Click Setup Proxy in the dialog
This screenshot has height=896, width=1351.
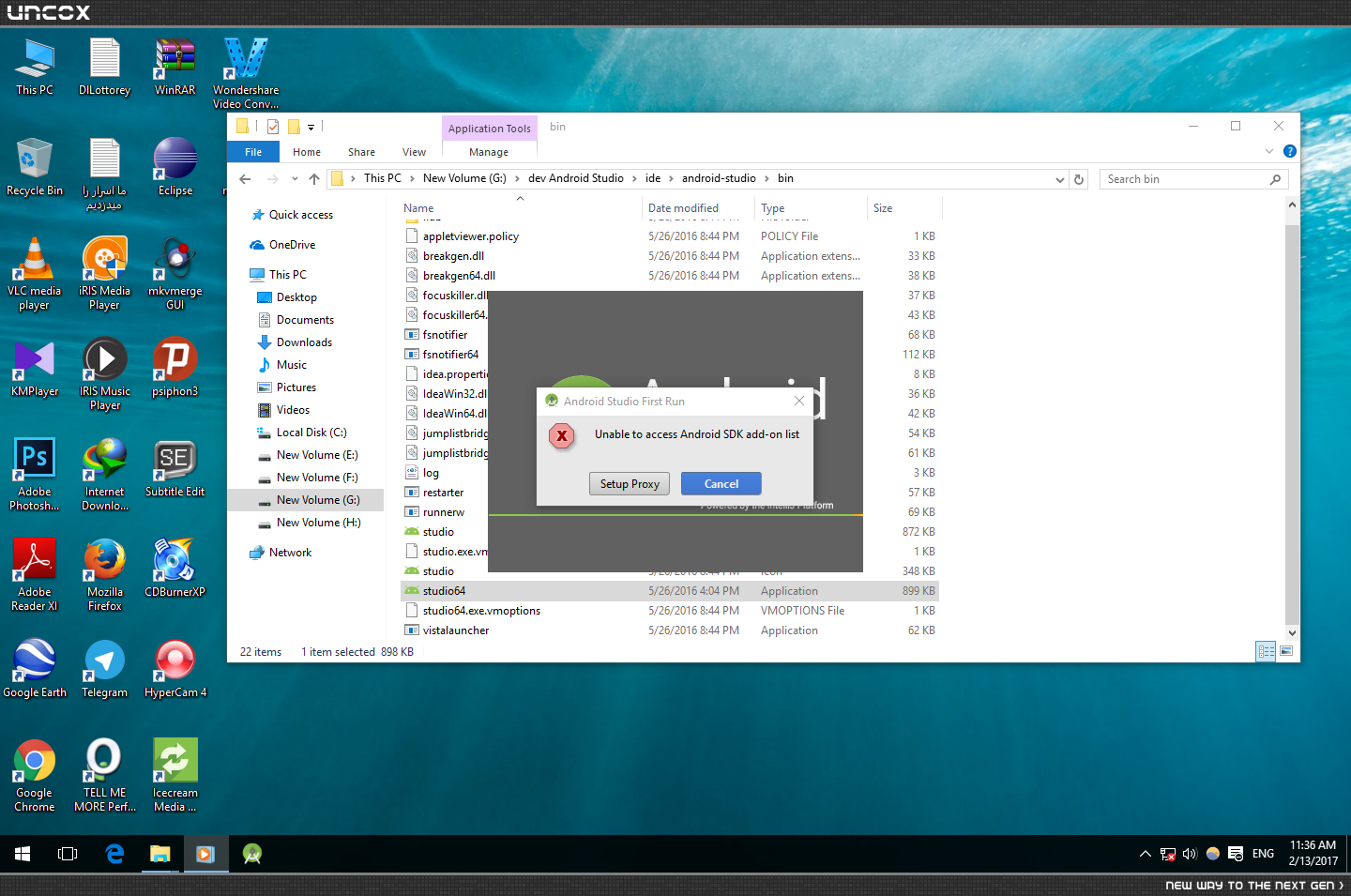tap(630, 484)
